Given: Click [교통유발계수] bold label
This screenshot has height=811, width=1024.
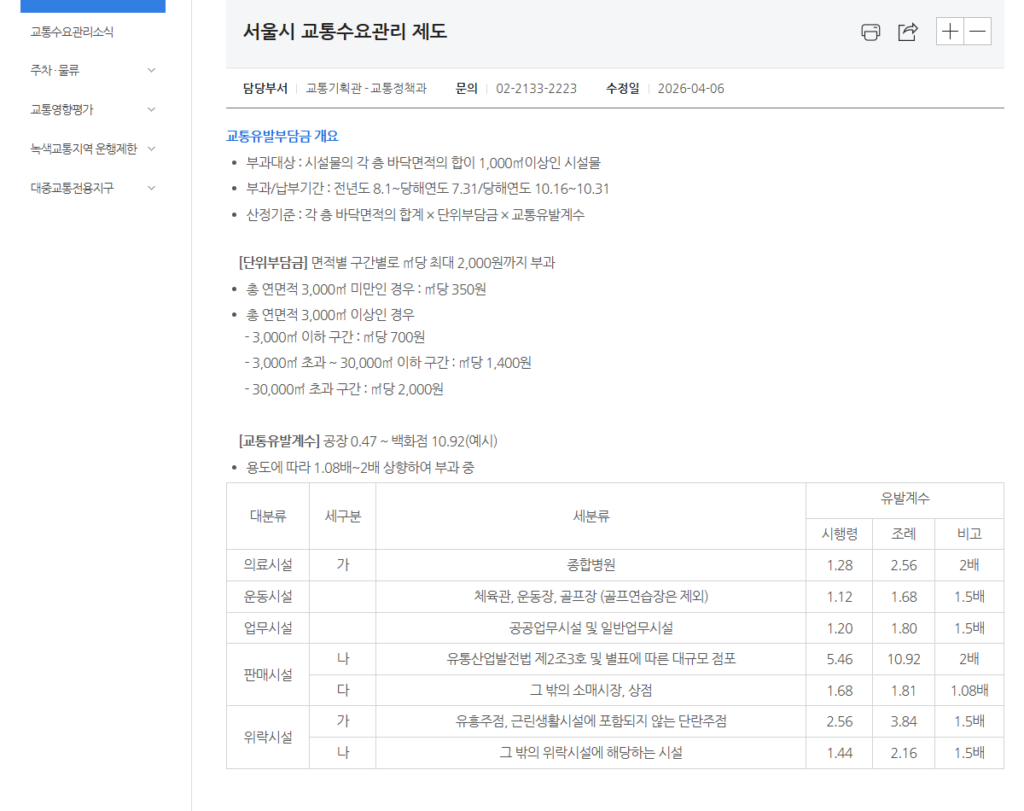Looking at the screenshot, I should [279, 441].
